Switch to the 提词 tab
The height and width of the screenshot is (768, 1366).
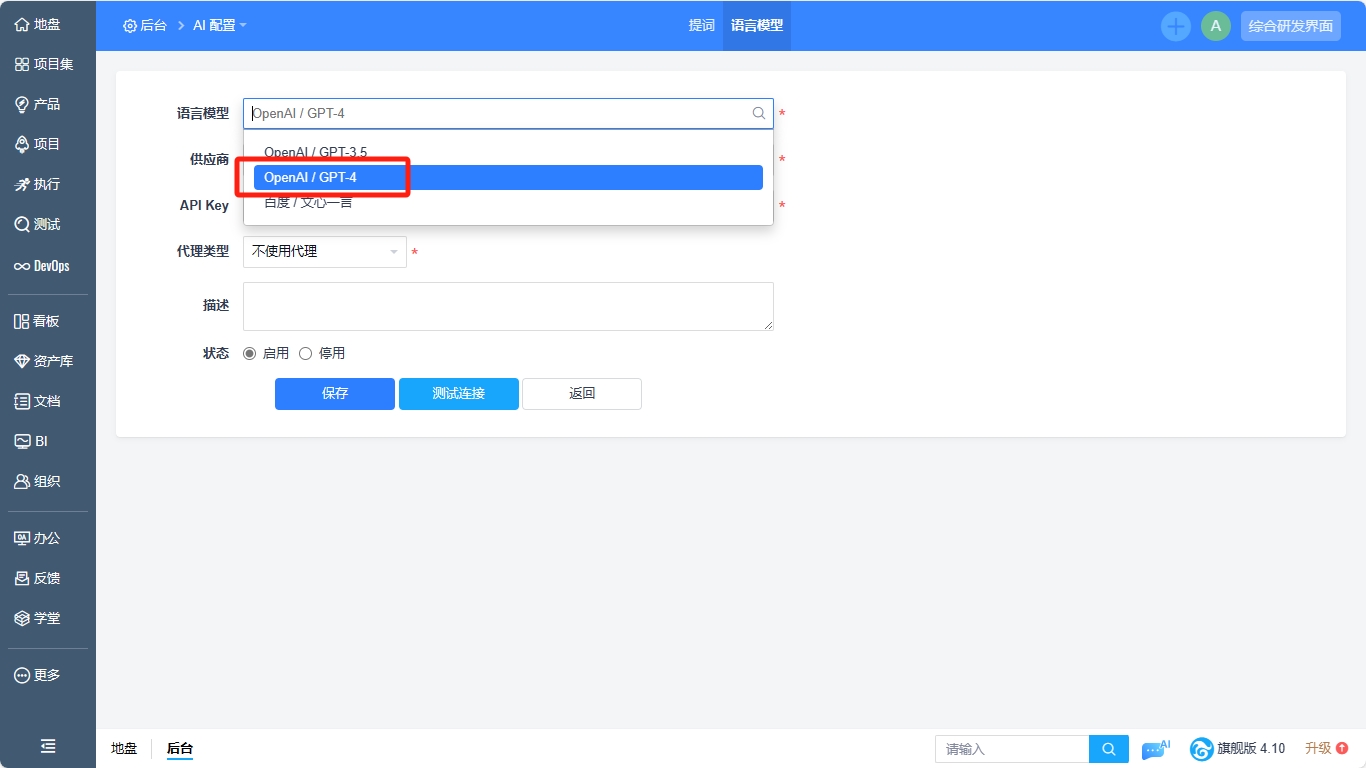tap(702, 26)
